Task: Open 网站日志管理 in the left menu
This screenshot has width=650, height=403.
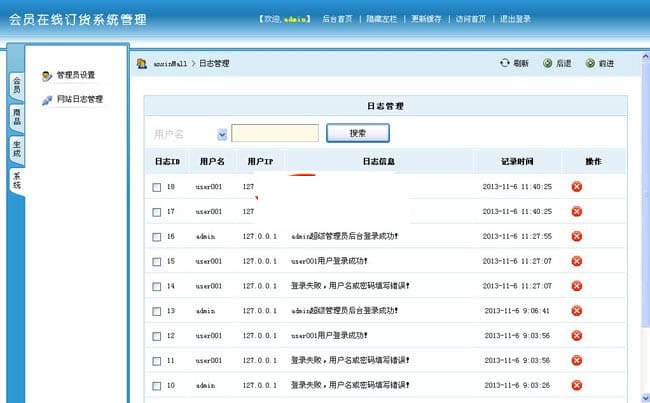Action: (x=80, y=99)
